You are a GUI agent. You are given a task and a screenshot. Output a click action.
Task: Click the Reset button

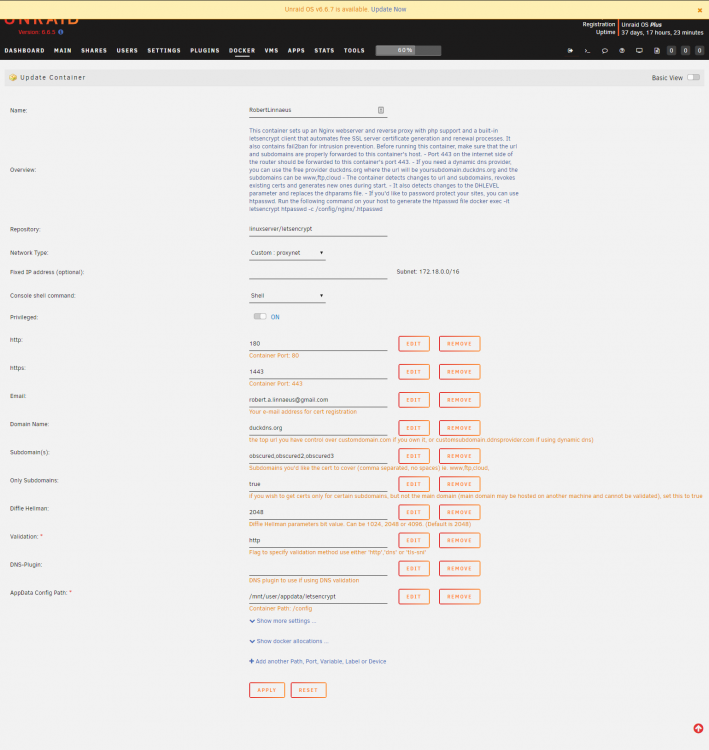[x=309, y=690]
